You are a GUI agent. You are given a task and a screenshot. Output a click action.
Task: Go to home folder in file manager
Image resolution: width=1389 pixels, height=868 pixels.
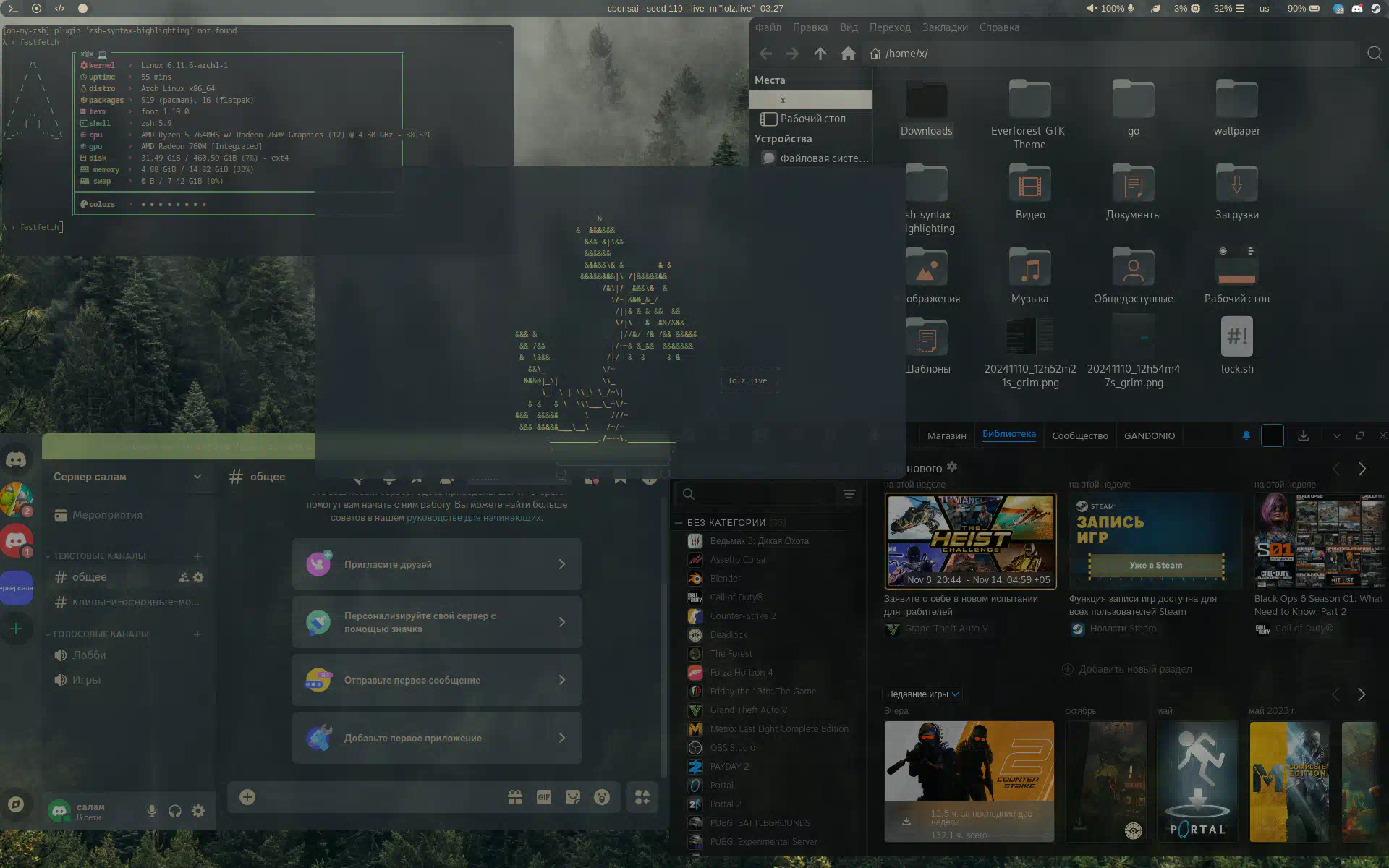(x=848, y=54)
